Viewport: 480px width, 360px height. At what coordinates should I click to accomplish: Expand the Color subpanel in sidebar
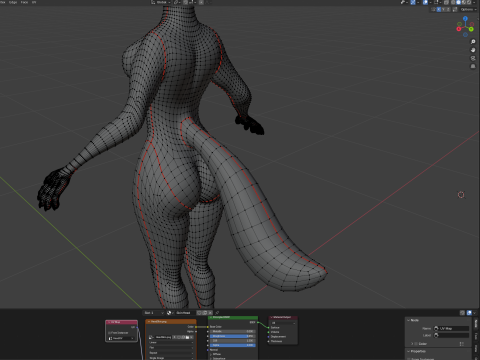[x=412, y=344]
